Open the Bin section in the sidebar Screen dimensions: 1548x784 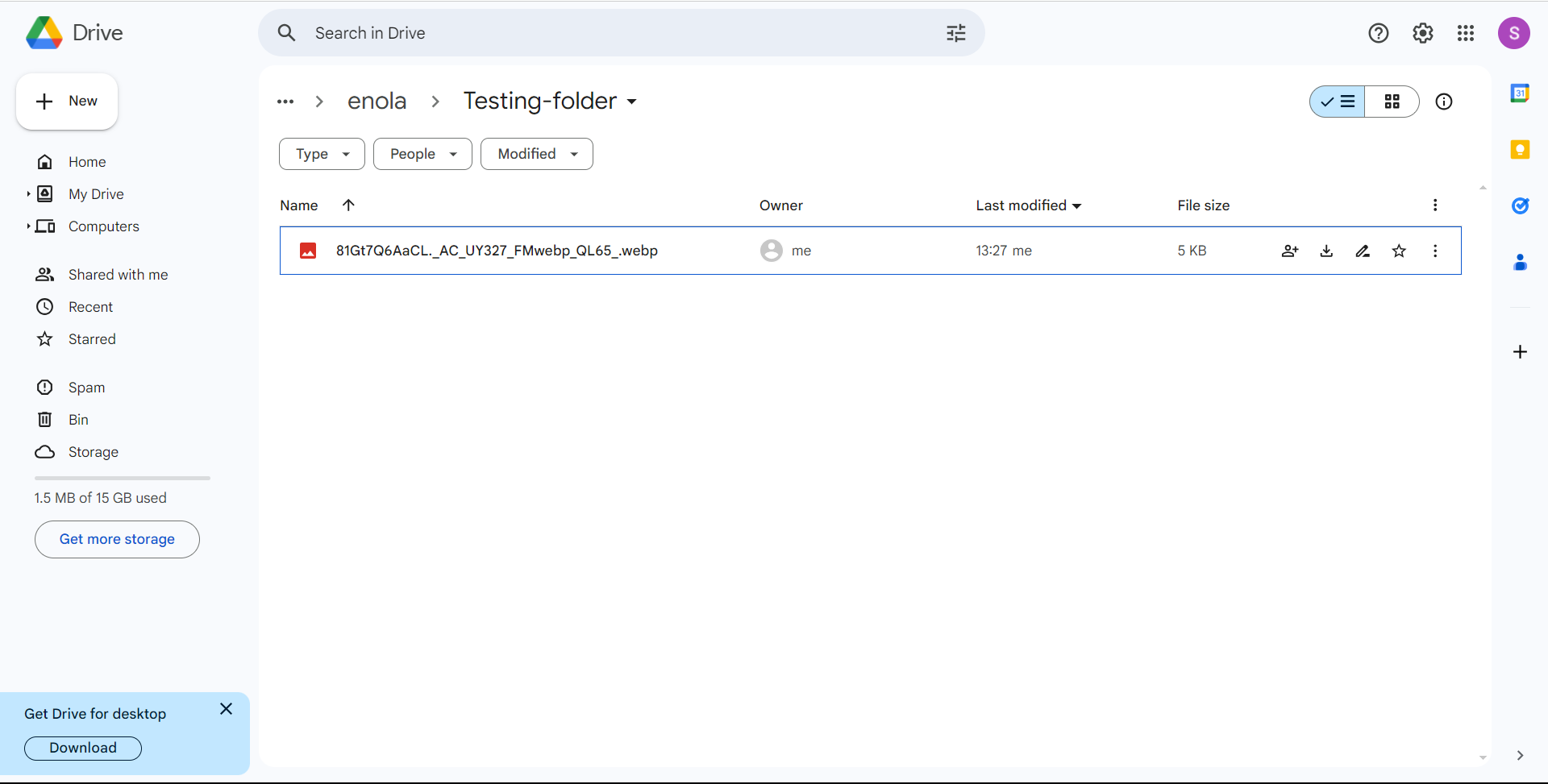tap(78, 420)
